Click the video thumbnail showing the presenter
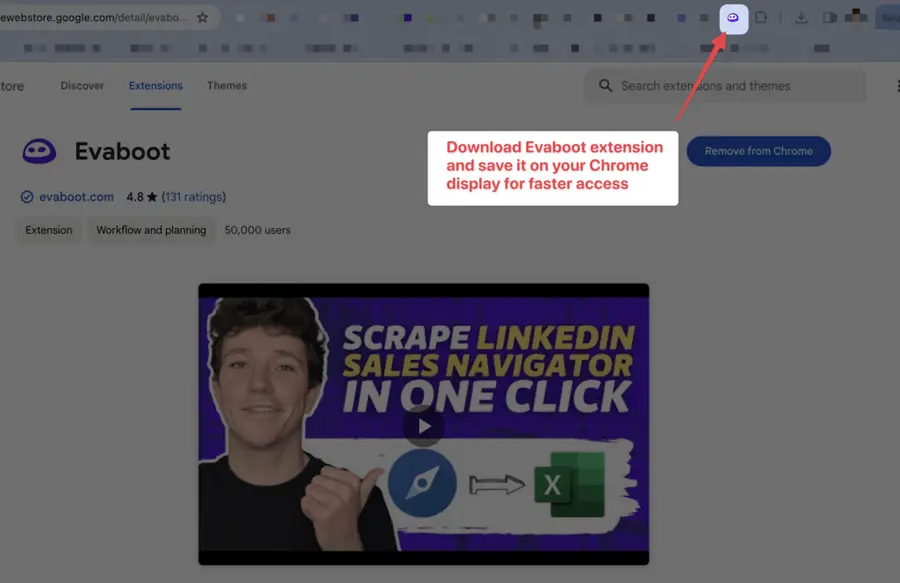The image size is (900, 583). click(x=270, y=400)
